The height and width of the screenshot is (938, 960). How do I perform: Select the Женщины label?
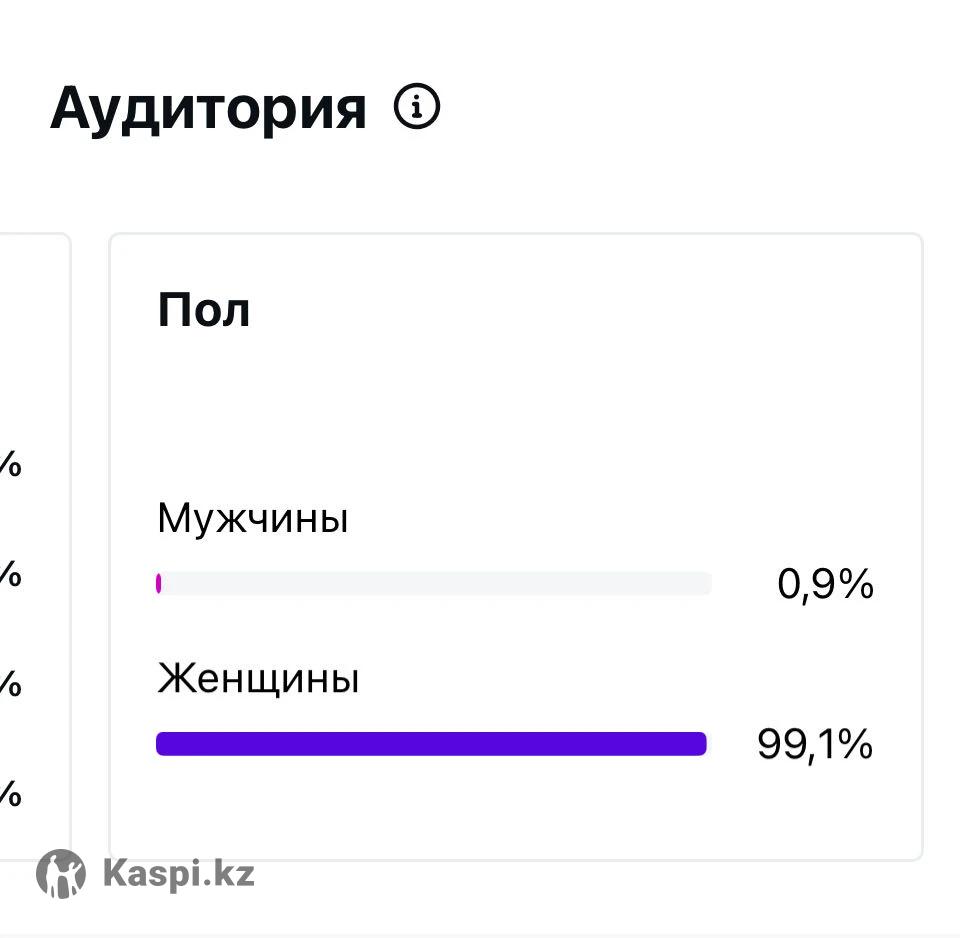tap(258, 680)
